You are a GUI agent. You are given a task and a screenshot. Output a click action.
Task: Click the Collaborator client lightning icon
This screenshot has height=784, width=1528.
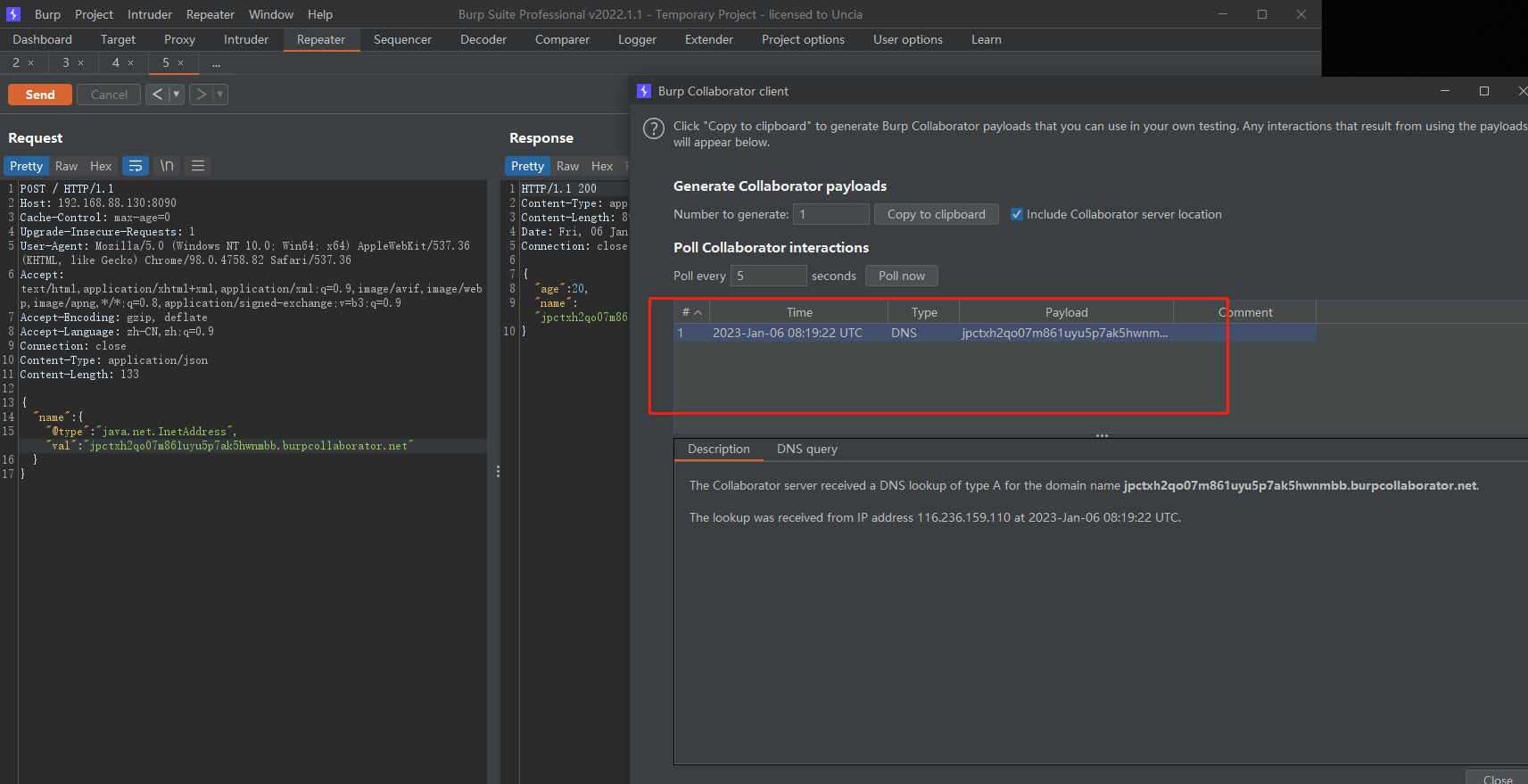pos(644,91)
